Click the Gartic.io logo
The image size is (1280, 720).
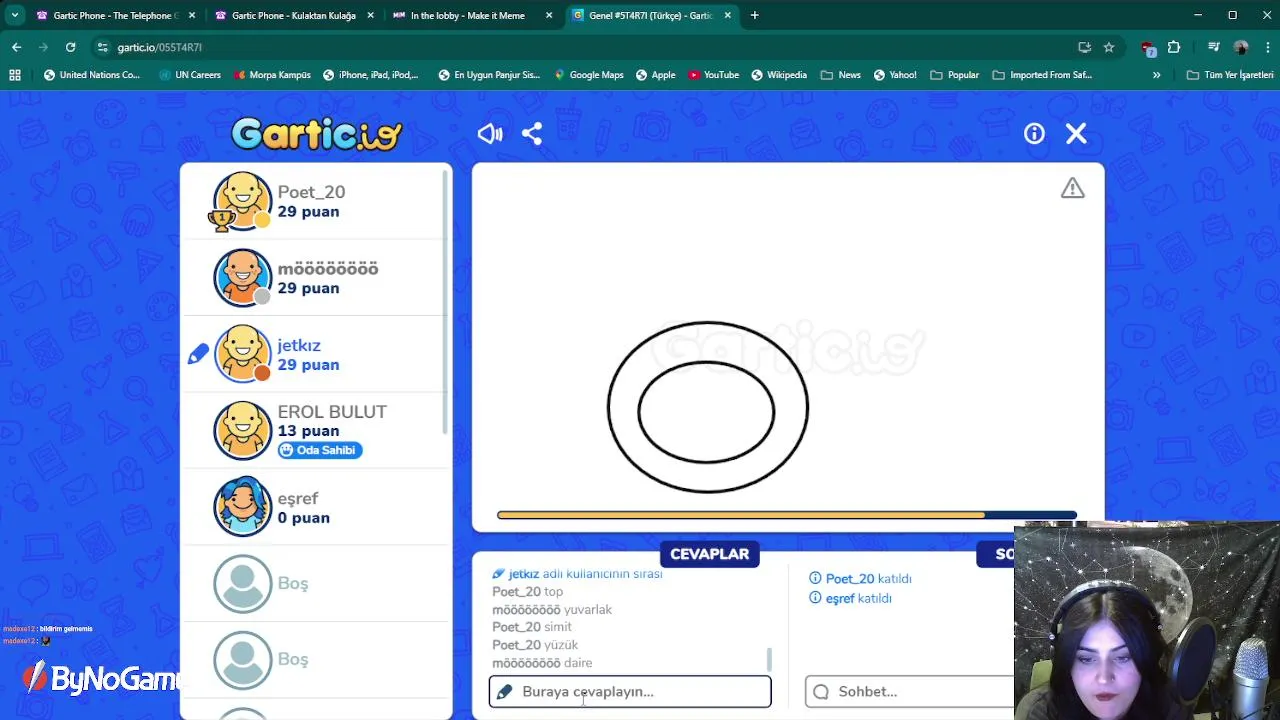(316, 134)
